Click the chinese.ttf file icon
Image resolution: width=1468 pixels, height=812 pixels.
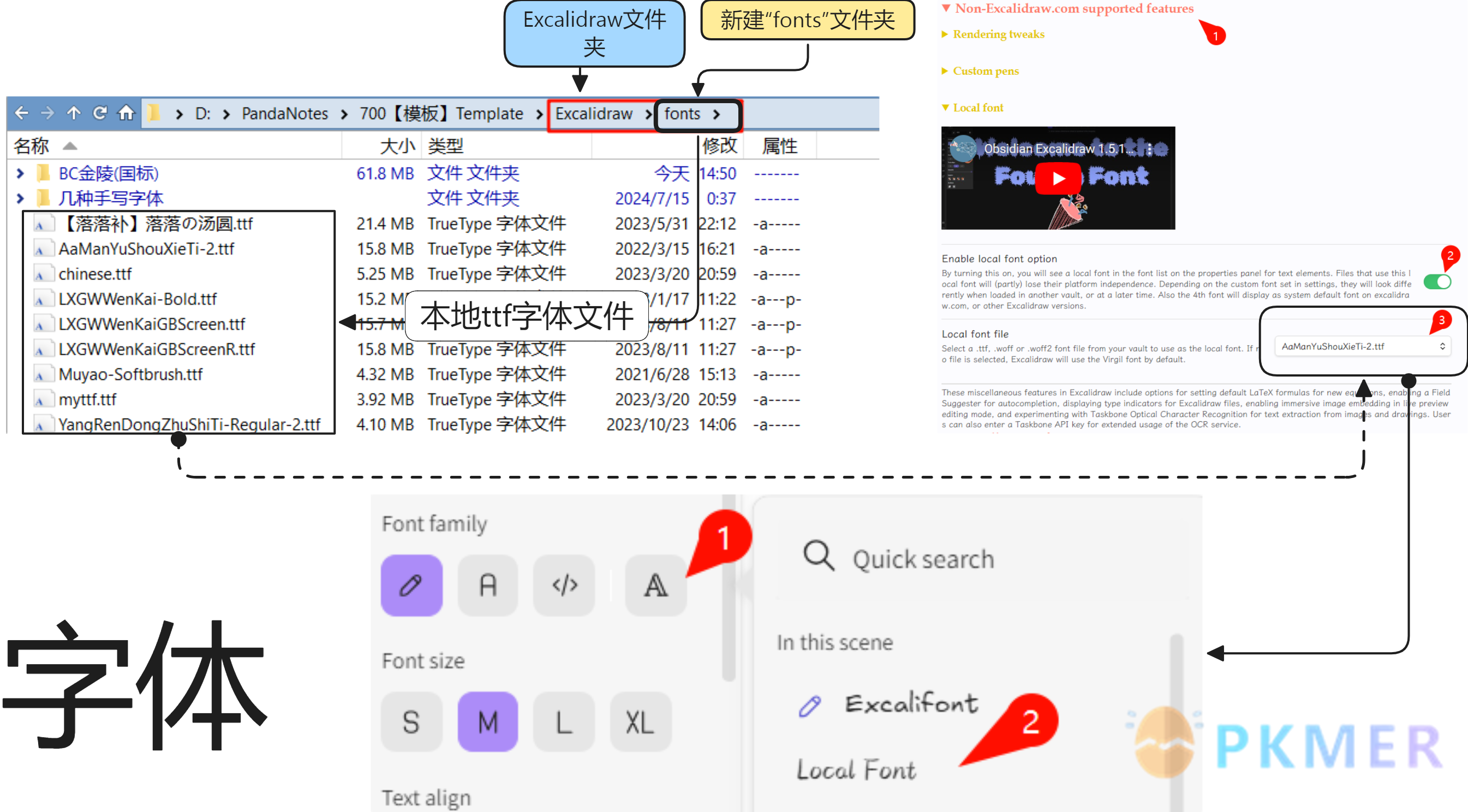(43, 274)
